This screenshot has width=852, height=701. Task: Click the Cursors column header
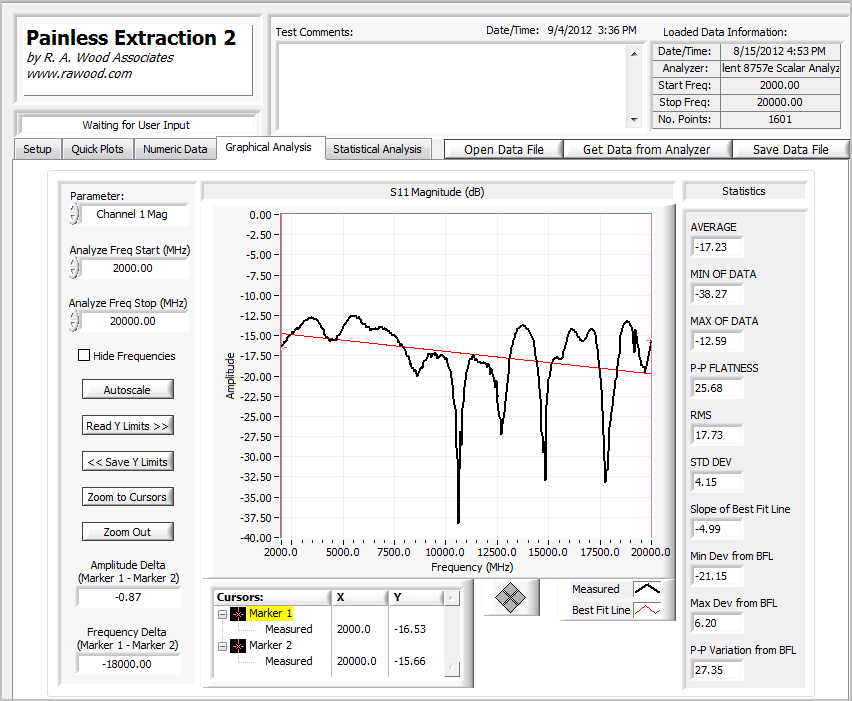tap(272, 597)
